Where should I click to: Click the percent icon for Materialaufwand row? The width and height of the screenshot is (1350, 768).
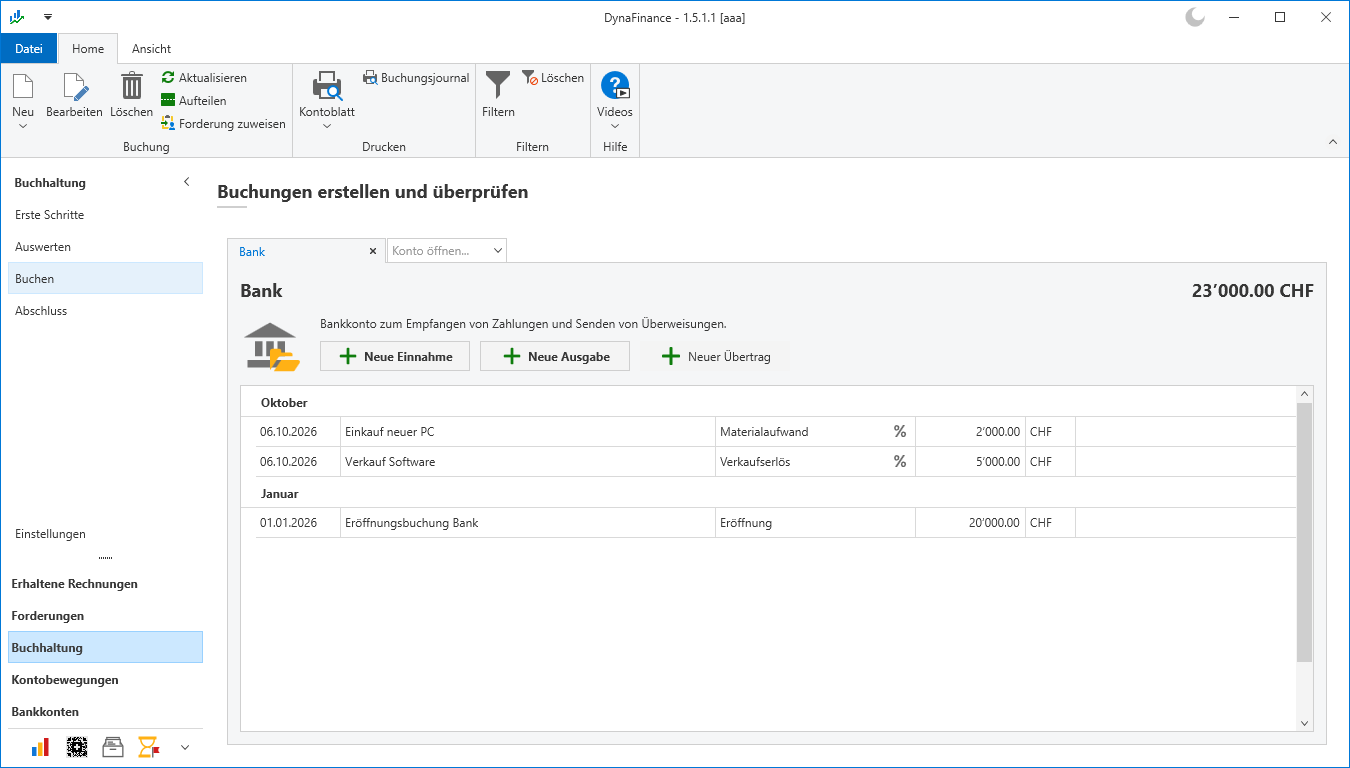[900, 431]
